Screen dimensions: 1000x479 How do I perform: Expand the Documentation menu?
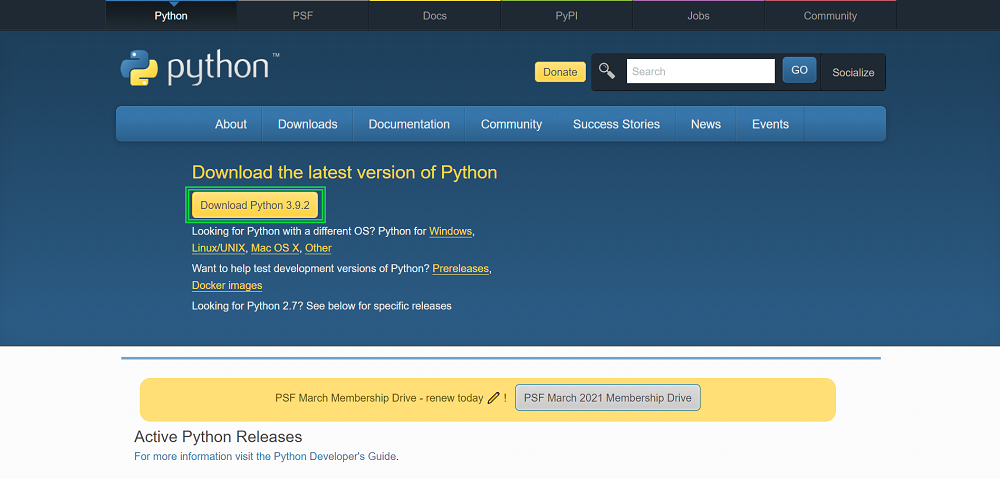(x=409, y=124)
